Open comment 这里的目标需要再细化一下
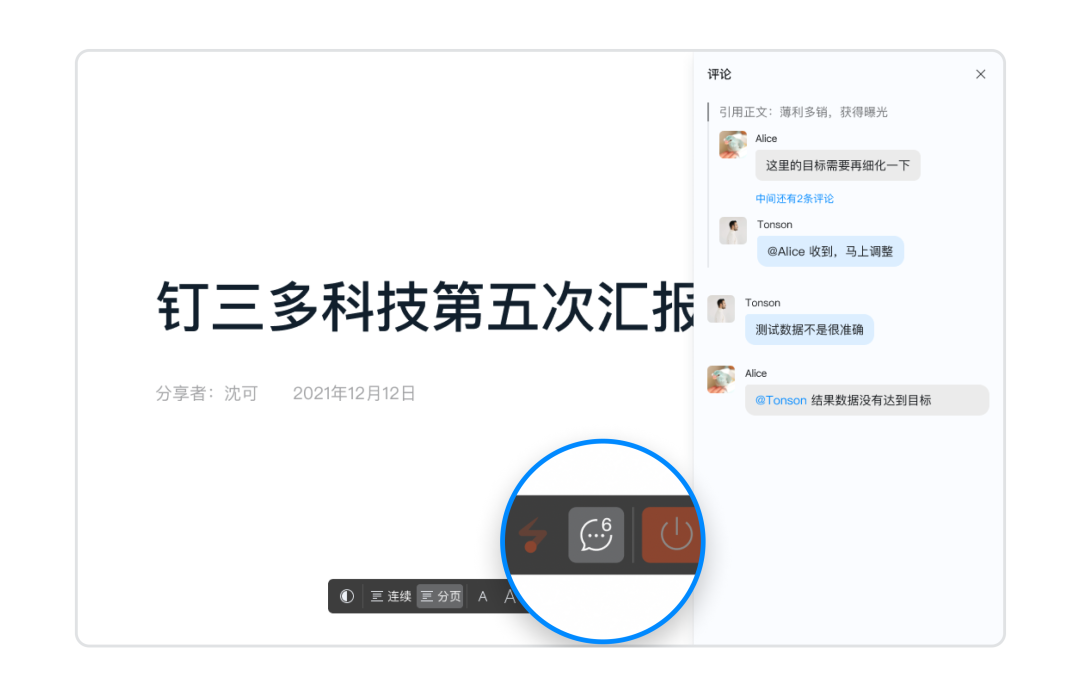The image size is (1080, 697). pos(838,165)
